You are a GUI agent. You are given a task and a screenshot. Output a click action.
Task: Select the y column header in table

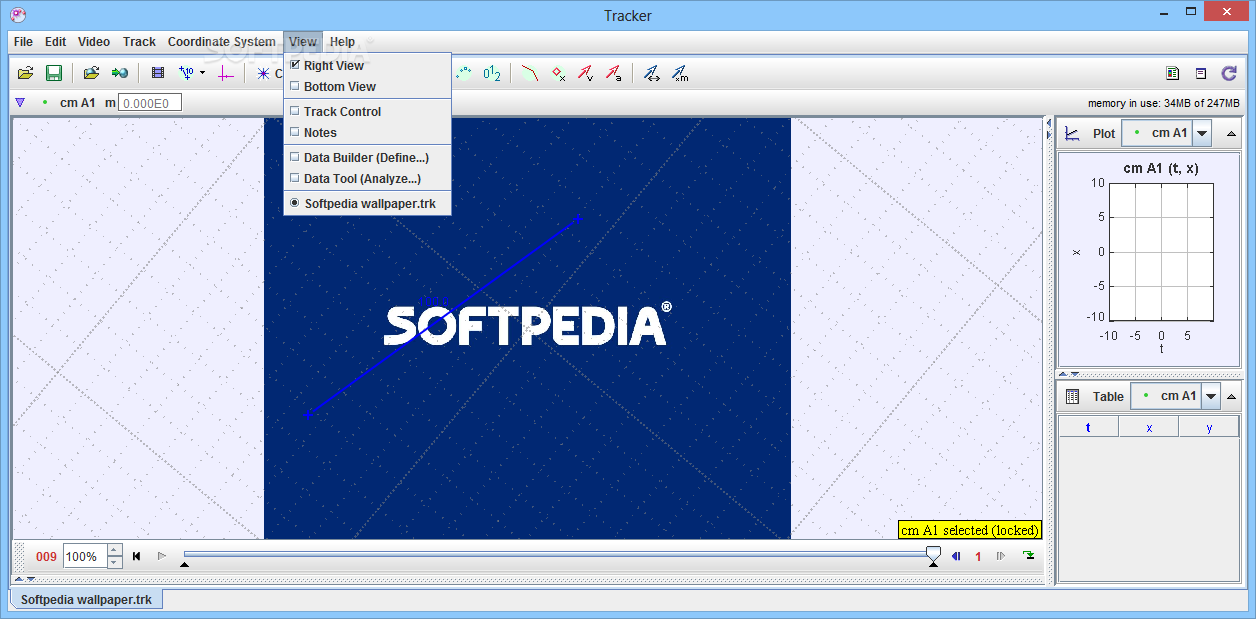pyautogui.click(x=1209, y=427)
